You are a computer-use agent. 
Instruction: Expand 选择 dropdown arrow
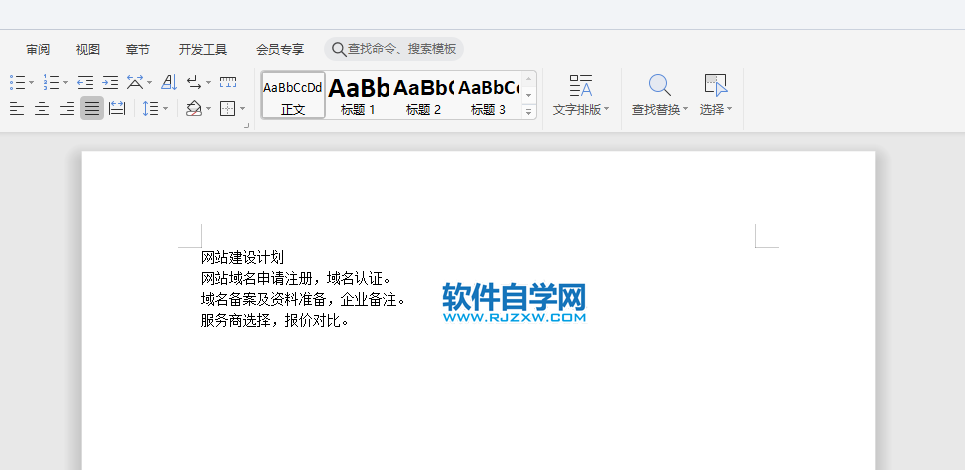click(x=730, y=110)
